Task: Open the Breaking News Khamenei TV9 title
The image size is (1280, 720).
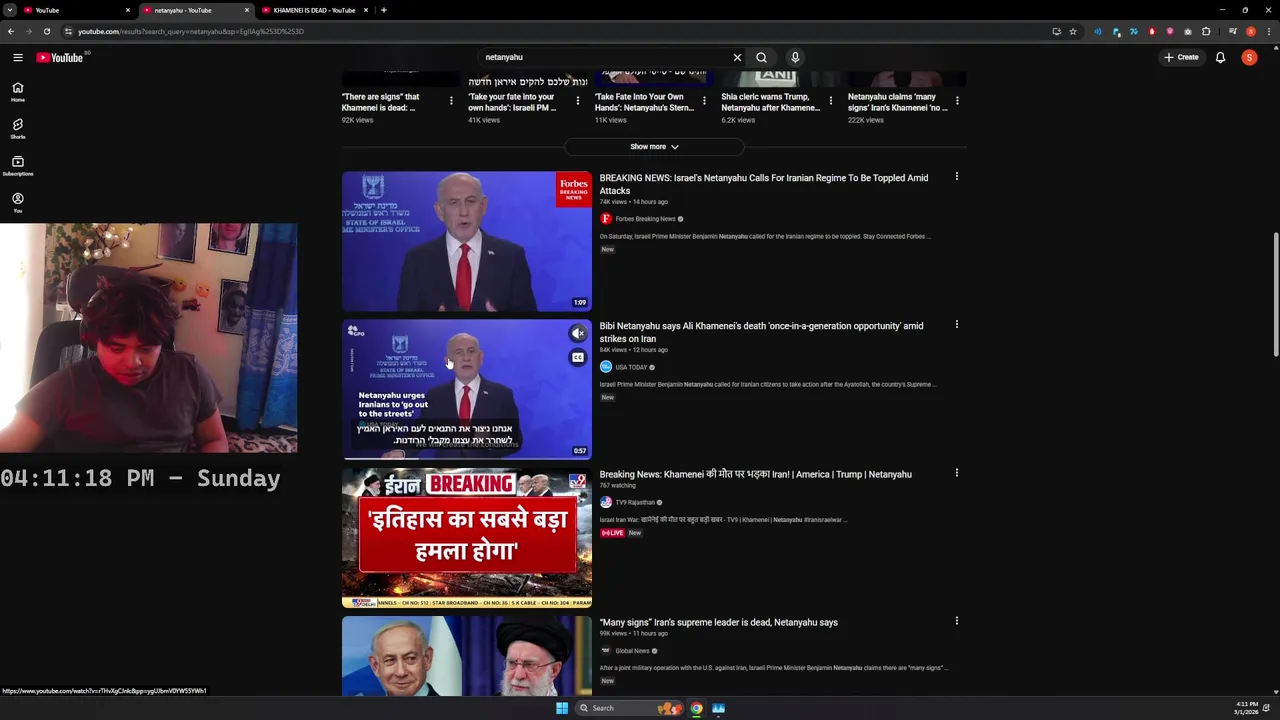Action: click(x=755, y=474)
